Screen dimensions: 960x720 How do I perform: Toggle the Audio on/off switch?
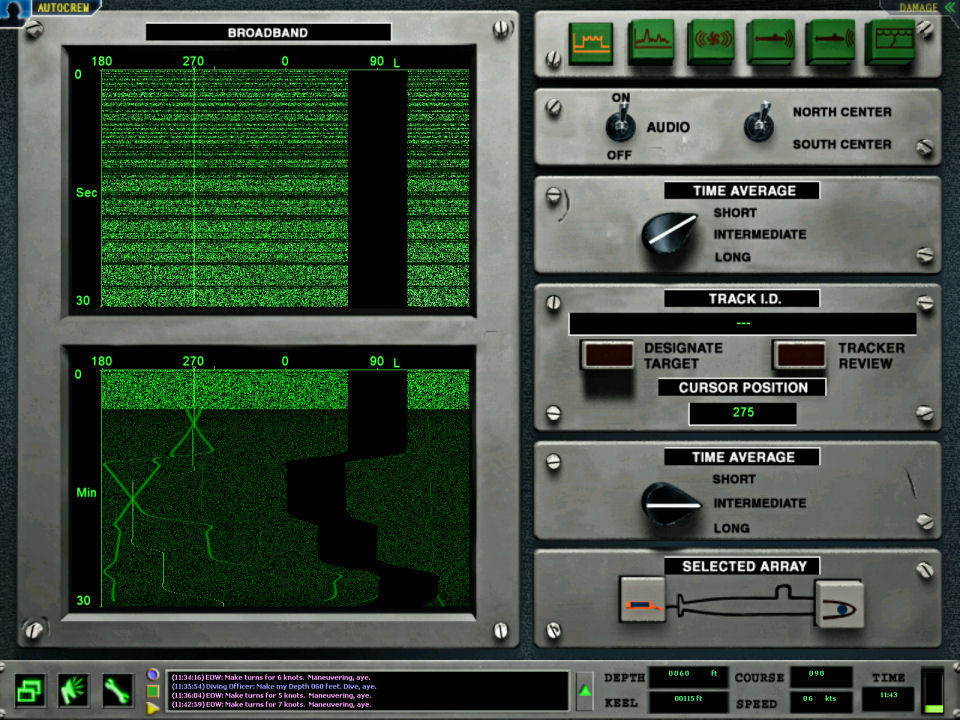click(617, 126)
